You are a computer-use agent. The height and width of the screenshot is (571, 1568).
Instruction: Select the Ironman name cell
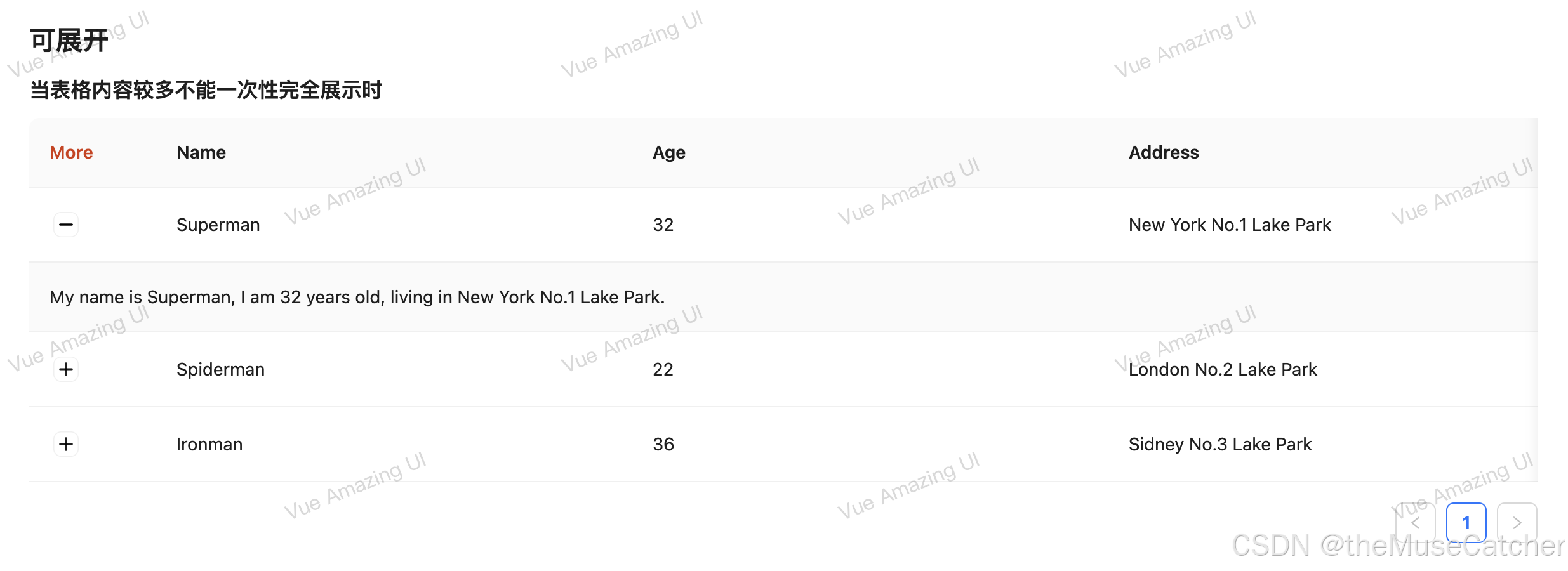click(x=209, y=444)
